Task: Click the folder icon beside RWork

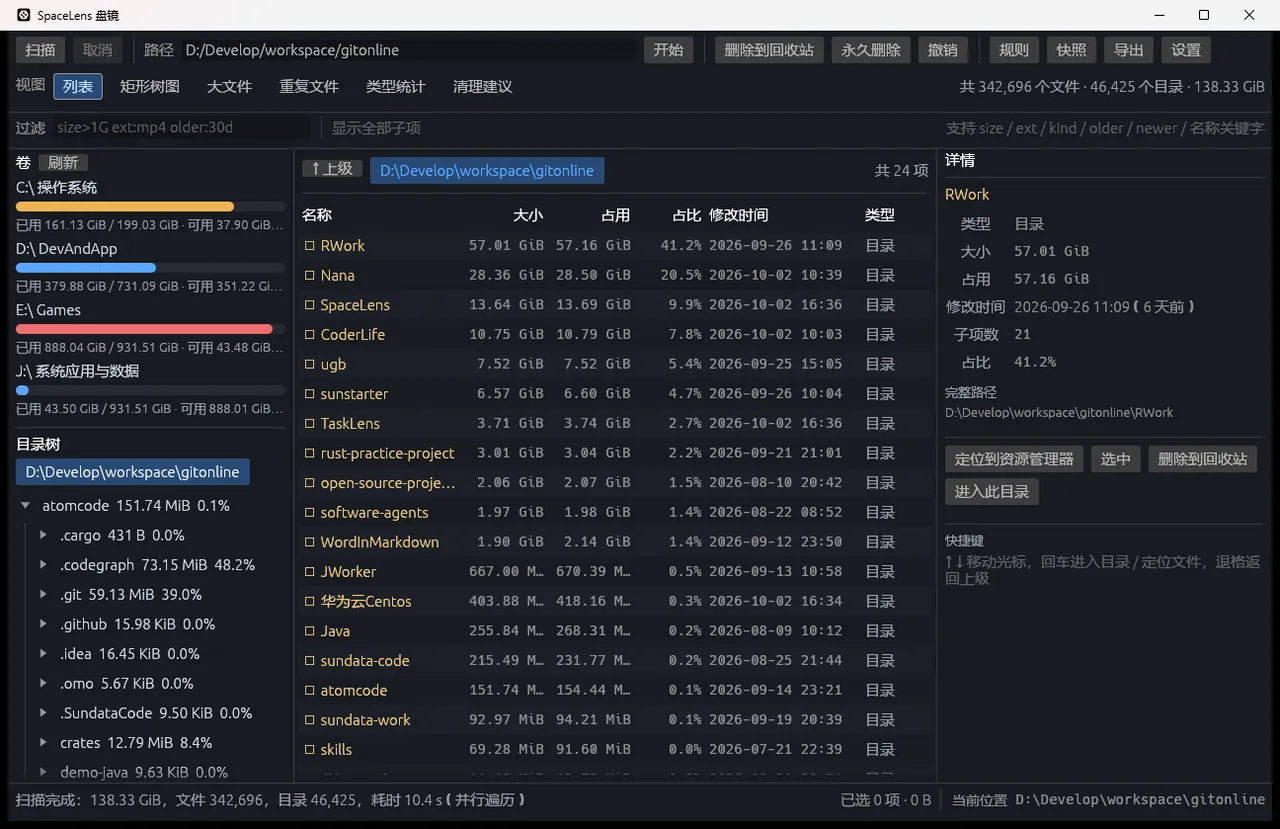Action: [x=310, y=245]
